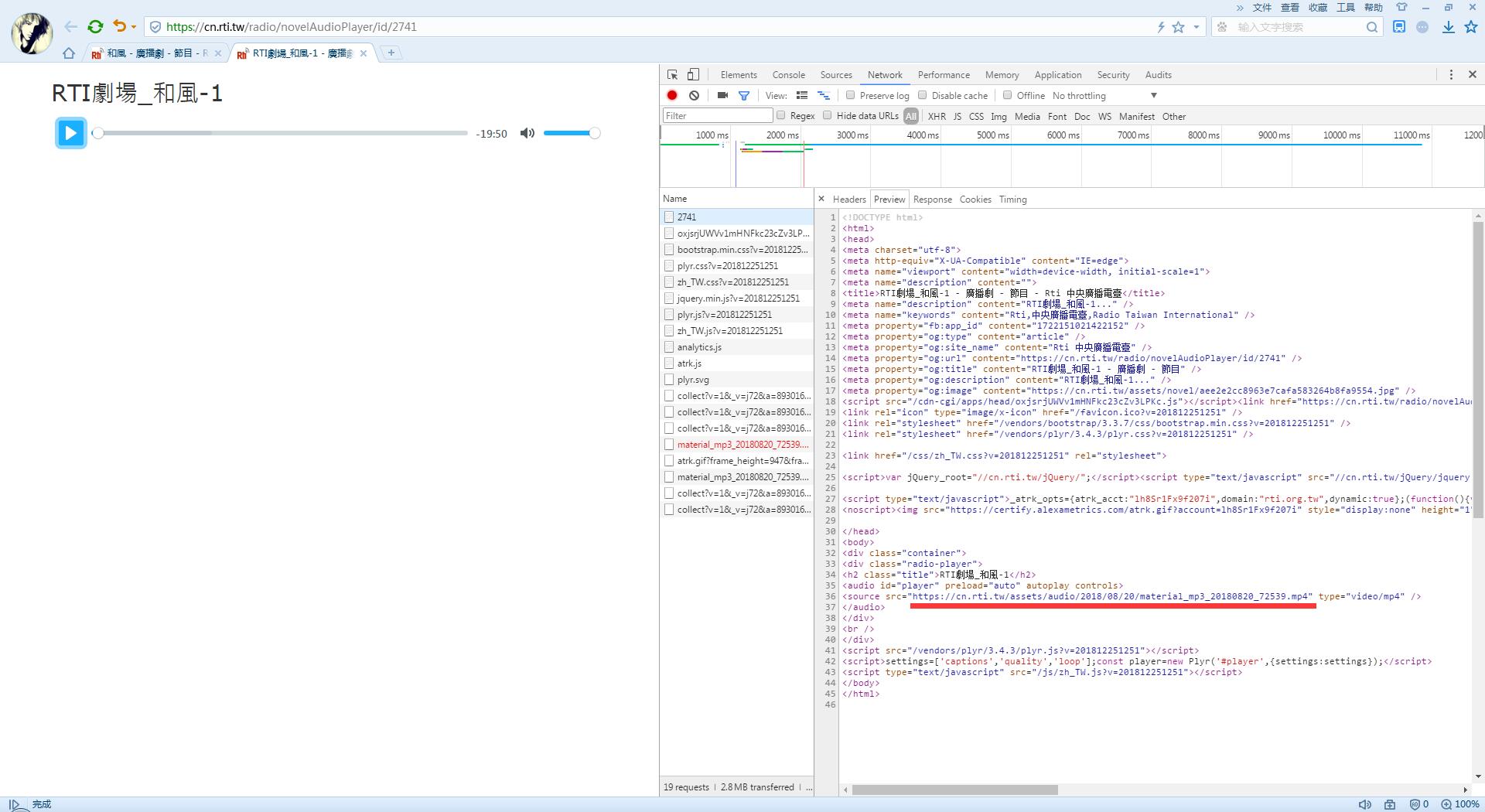The height and width of the screenshot is (812, 1485).
Task: Check the Offline checkbox
Action: pos(1007,95)
